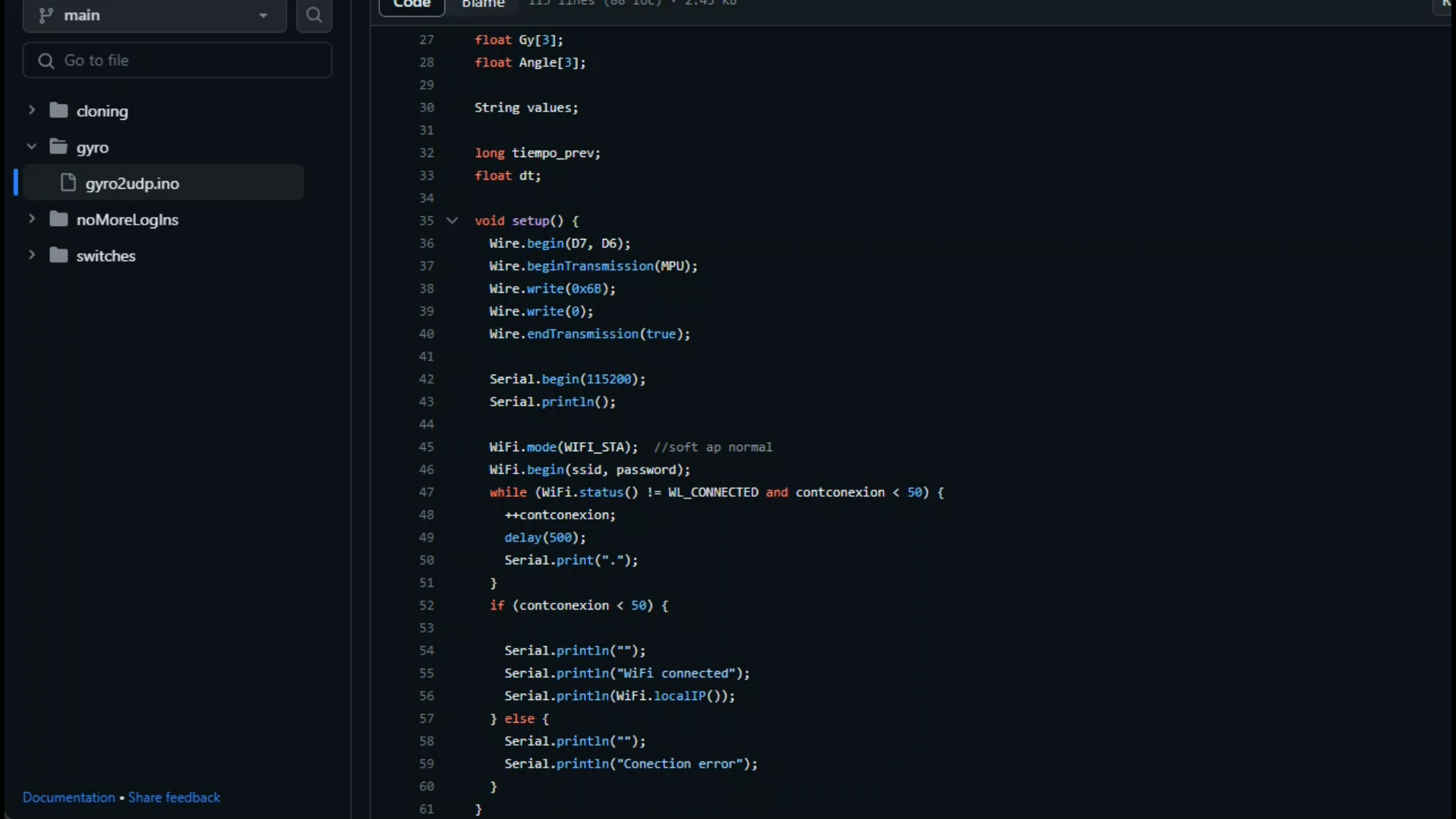Click the branch icon beside the main selector
This screenshot has width=1456, height=819.
(x=45, y=15)
